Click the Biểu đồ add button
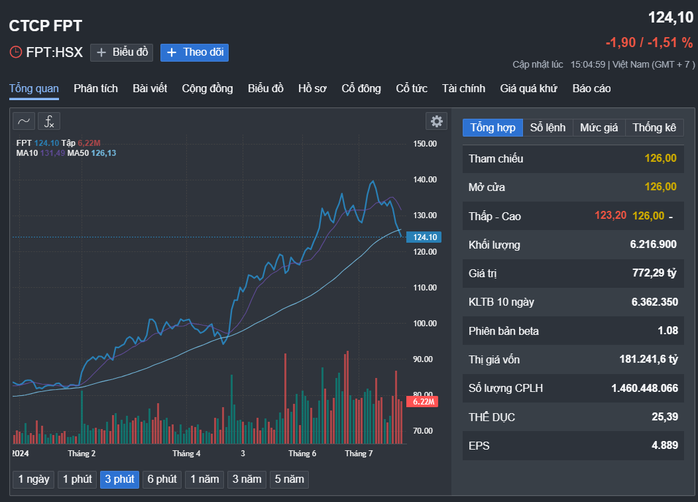Viewport: 698px width, 502px height. (122, 53)
